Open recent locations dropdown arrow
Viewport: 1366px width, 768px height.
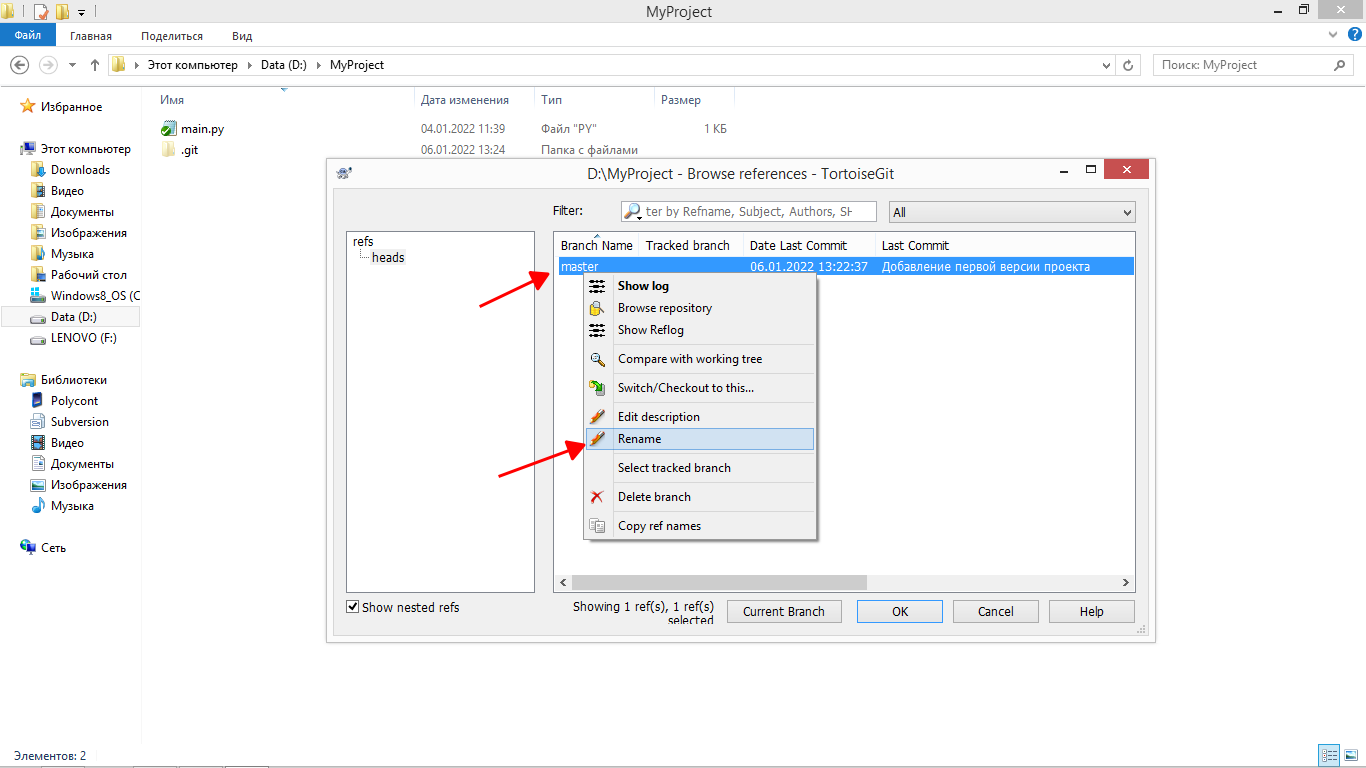(x=72, y=65)
